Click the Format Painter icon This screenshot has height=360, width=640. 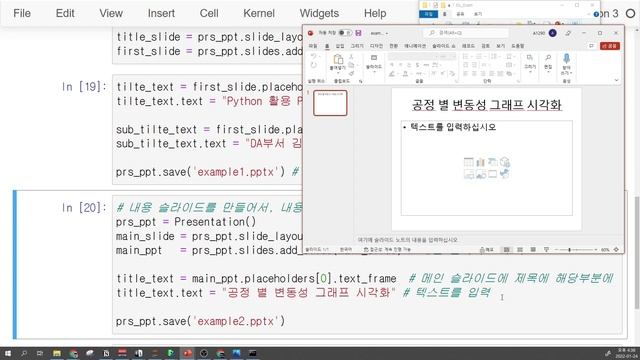tap(351, 74)
